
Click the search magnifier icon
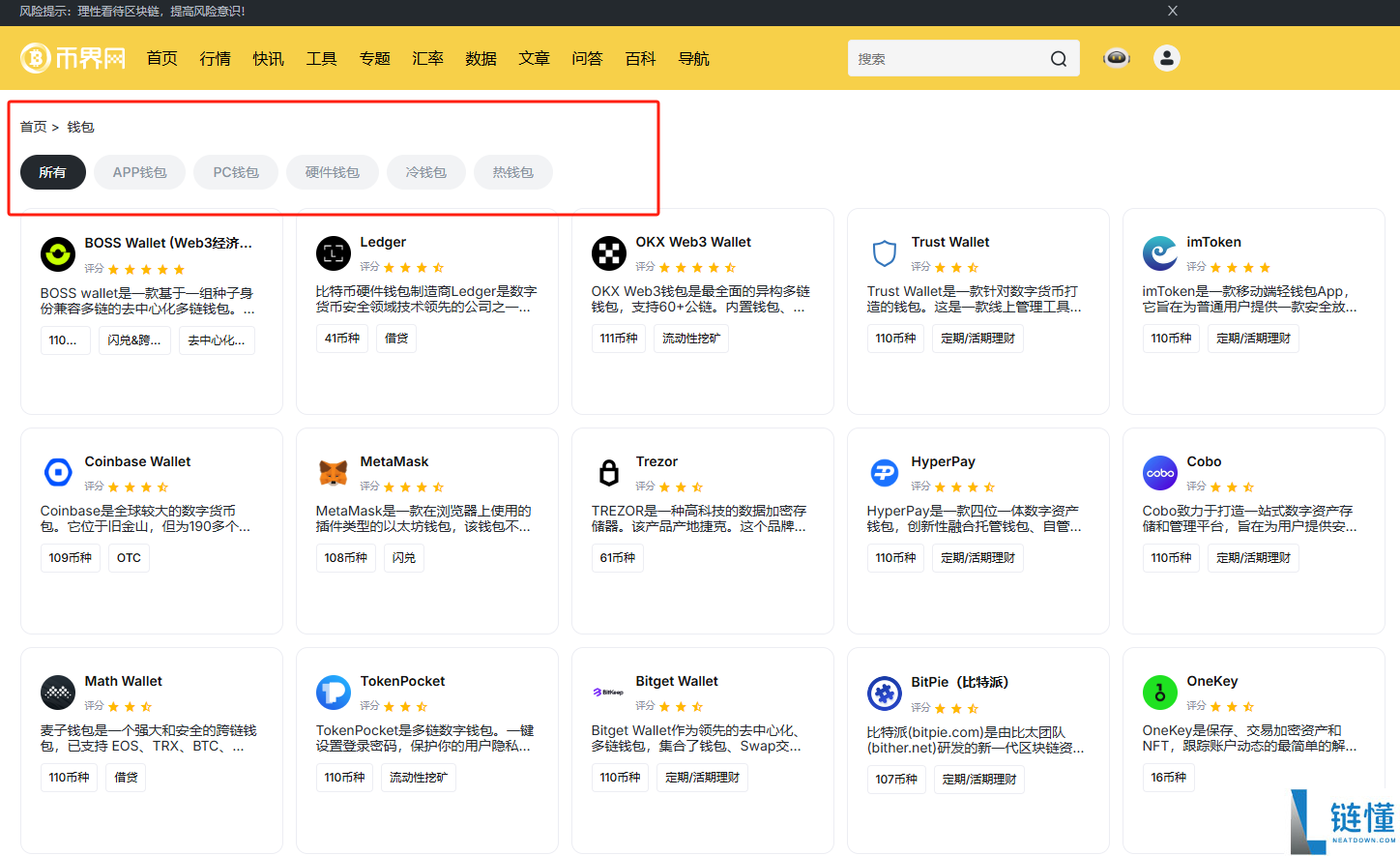pyautogui.click(x=1059, y=59)
